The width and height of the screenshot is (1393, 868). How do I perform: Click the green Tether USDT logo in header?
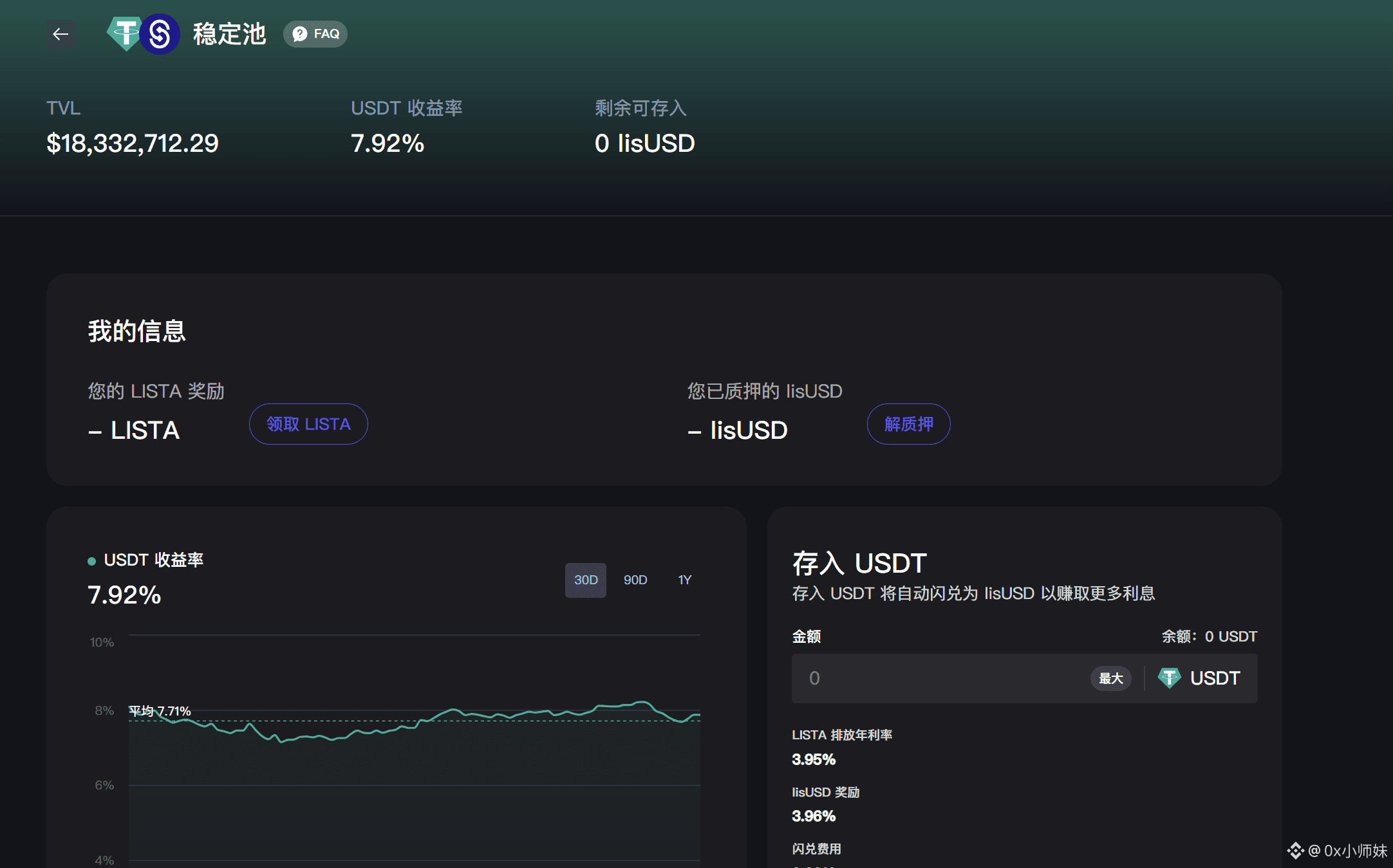click(x=124, y=32)
